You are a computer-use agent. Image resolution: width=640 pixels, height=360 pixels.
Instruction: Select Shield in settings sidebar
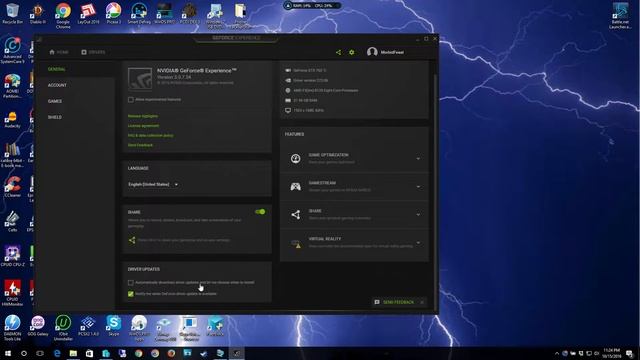click(x=55, y=117)
